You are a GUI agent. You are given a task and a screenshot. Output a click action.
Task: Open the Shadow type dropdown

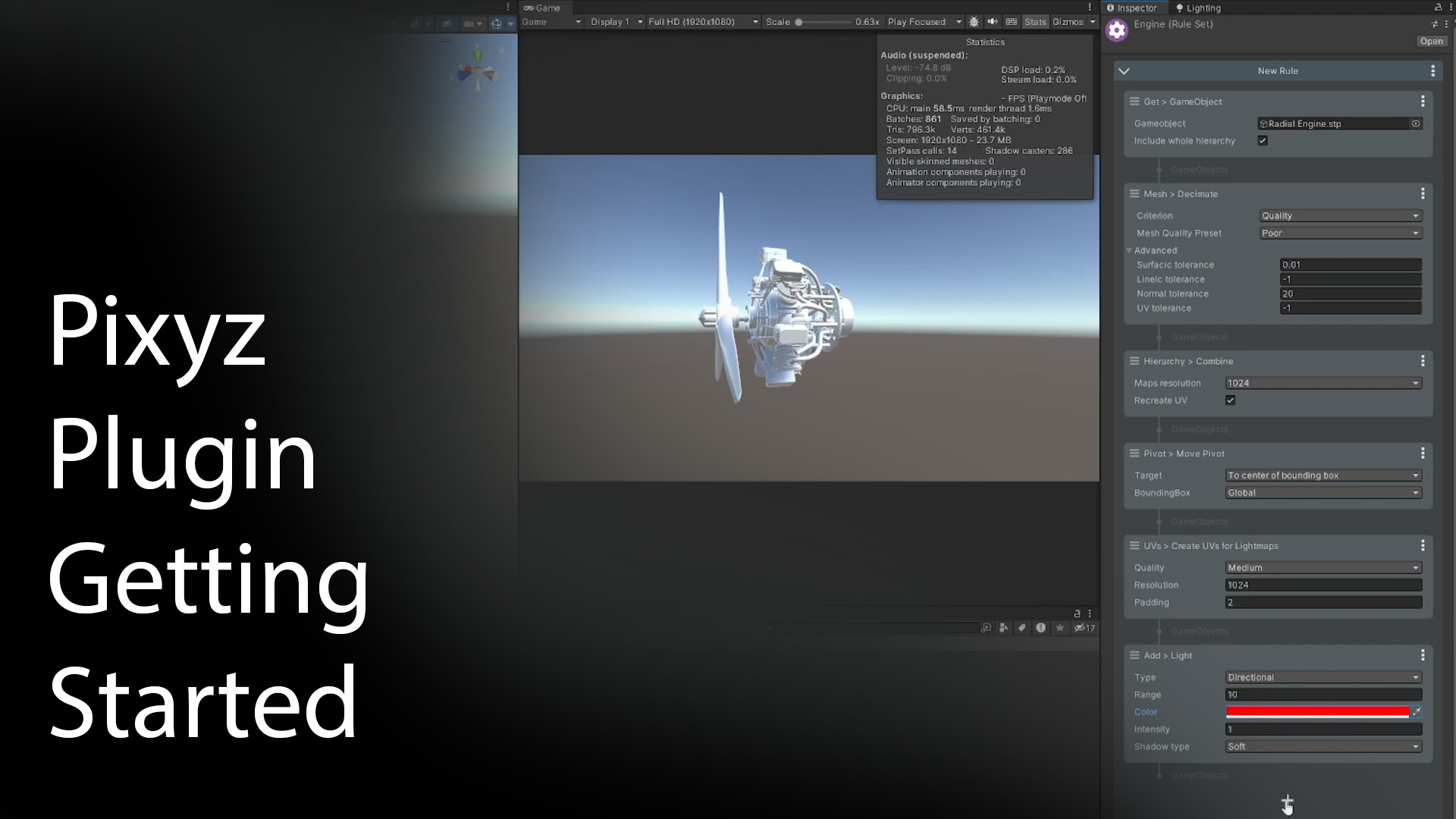[1323, 747]
